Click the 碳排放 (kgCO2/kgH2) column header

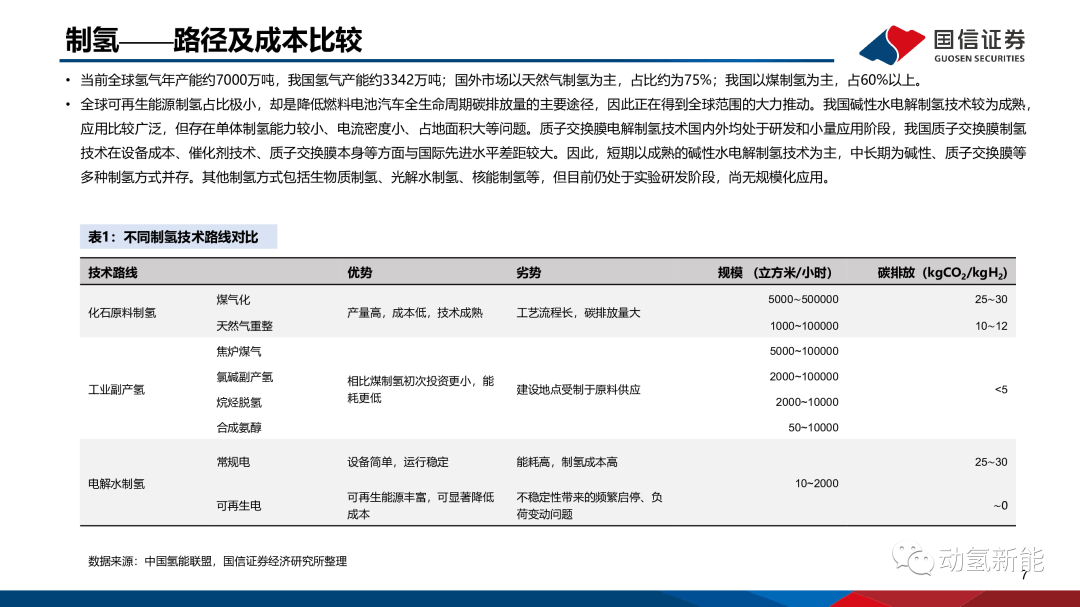click(x=942, y=273)
